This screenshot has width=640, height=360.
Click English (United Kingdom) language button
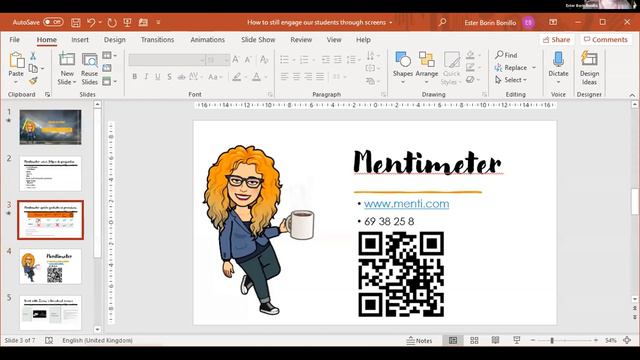97,340
